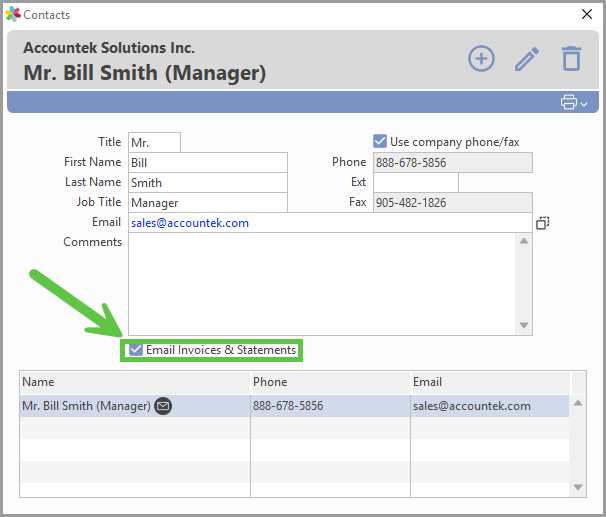Add a new contact with plus icon
The image size is (606, 517).
481,59
